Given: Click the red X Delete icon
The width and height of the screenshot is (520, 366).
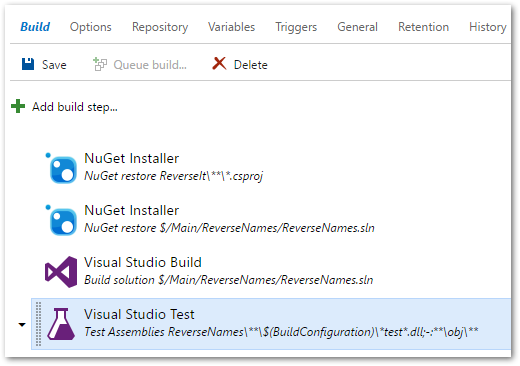Looking at the screenshot, I should (x=219, y=63).
